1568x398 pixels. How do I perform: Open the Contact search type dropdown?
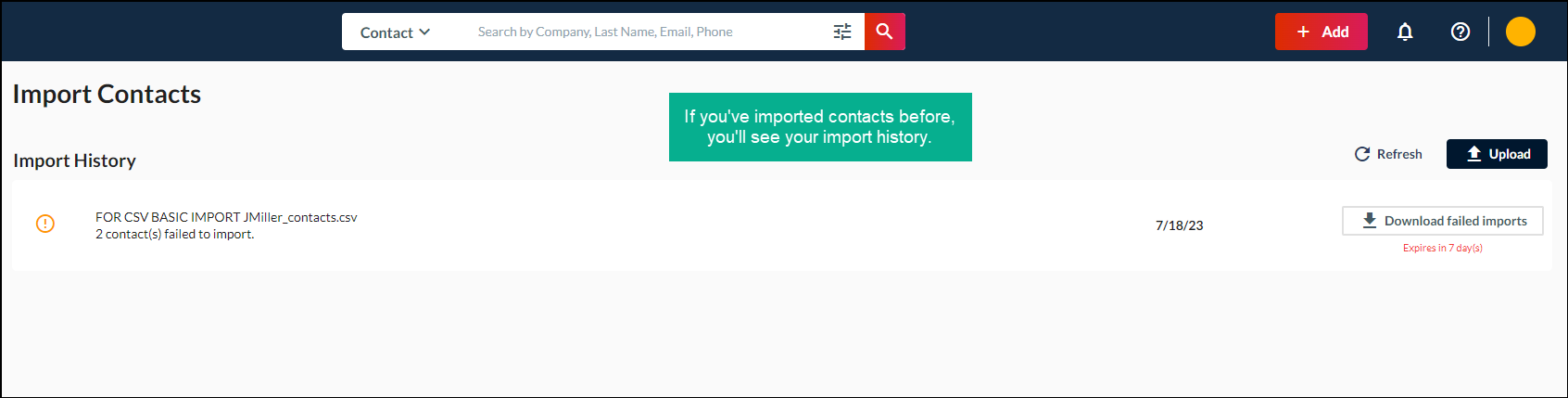click(x=395, y=32)
